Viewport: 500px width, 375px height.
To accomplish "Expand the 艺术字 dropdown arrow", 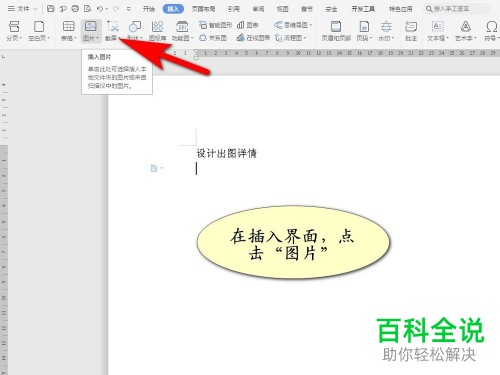I will 475,38.
